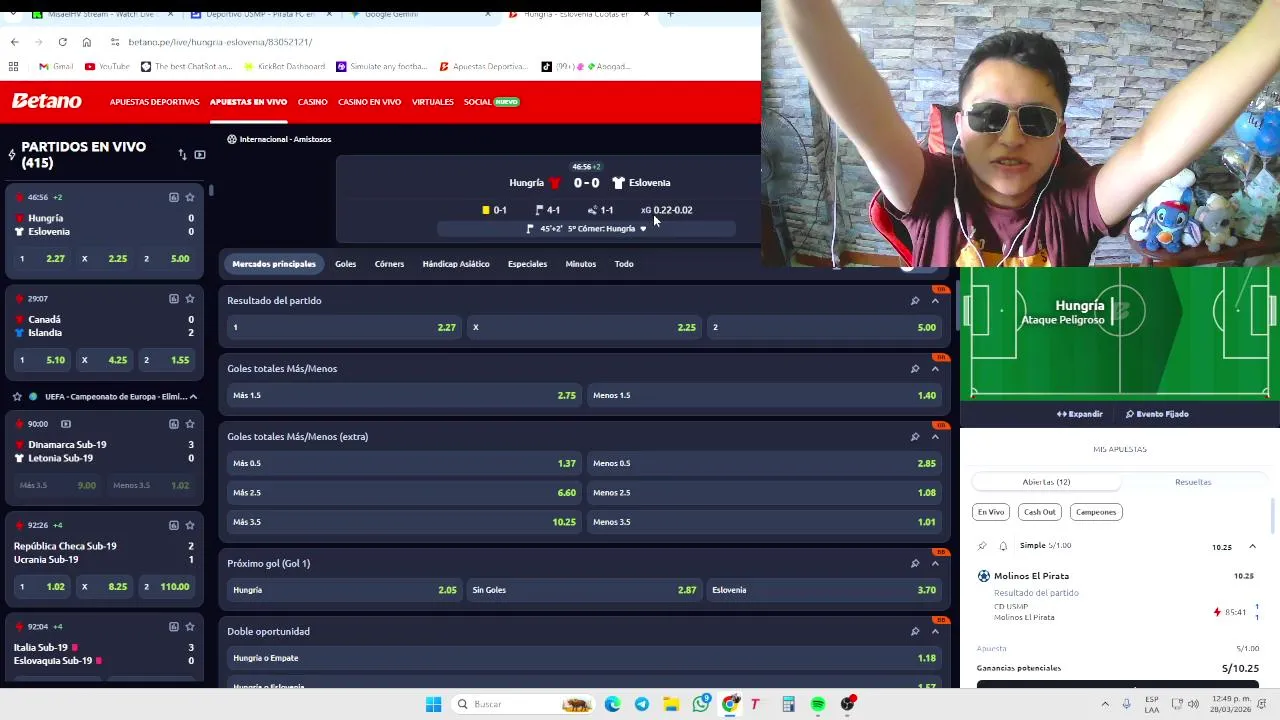Show the Todo markets tab
Image resolution: width=1280 pixels, height=720 pixels.
[x=624, y=264]
